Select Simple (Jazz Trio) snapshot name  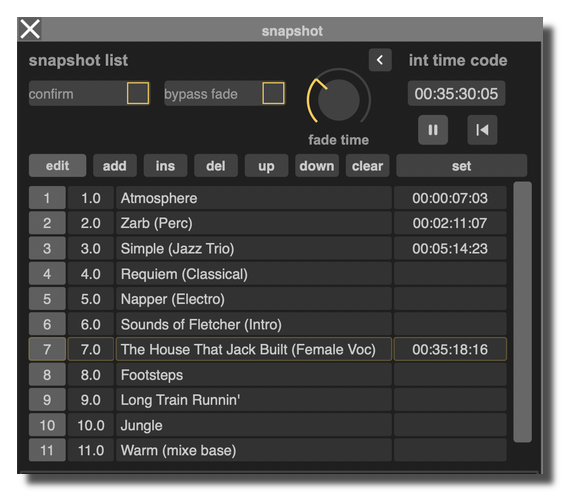tap(254, 248)
